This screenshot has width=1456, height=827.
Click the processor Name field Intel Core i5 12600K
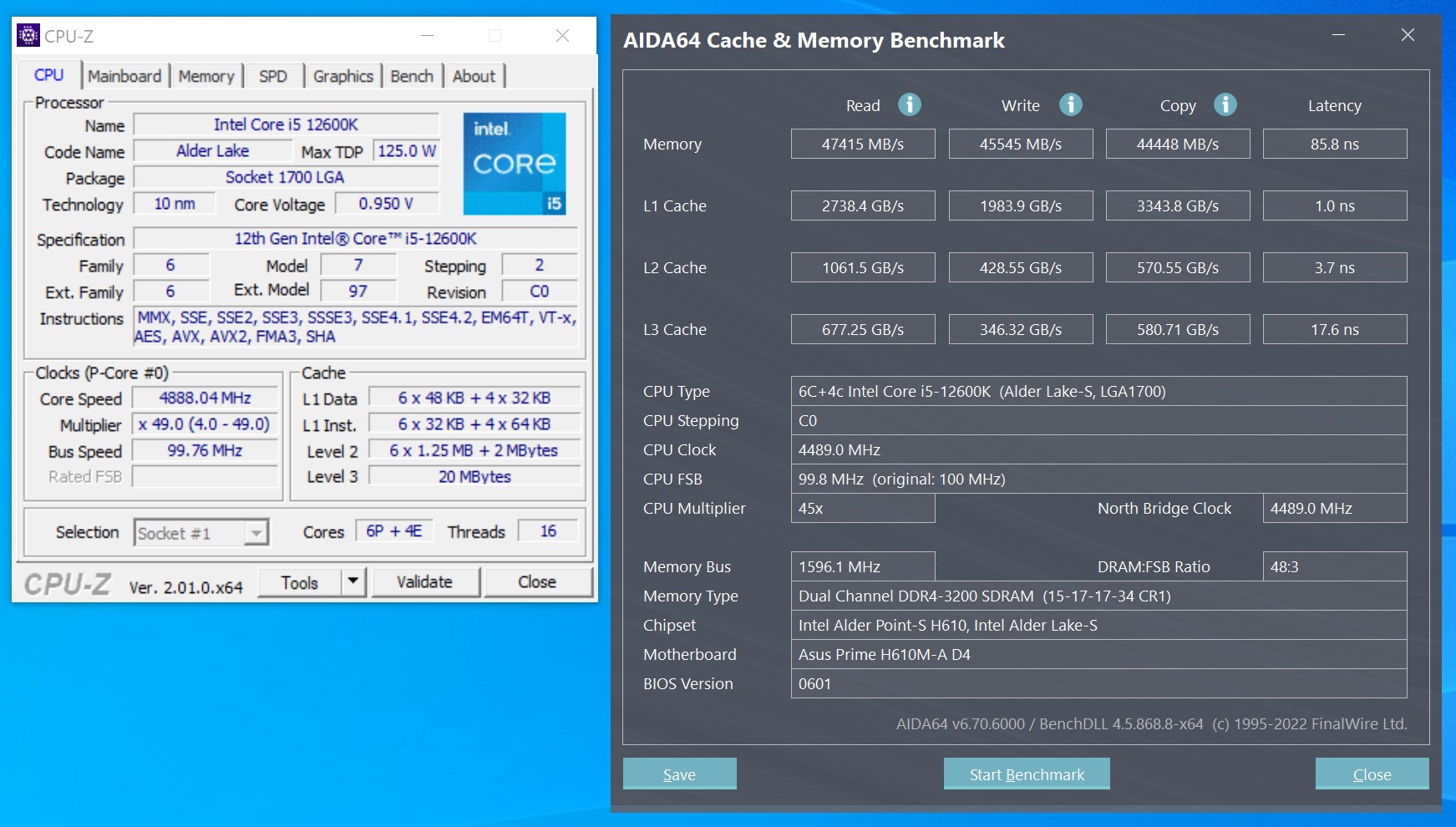point(286,124)
